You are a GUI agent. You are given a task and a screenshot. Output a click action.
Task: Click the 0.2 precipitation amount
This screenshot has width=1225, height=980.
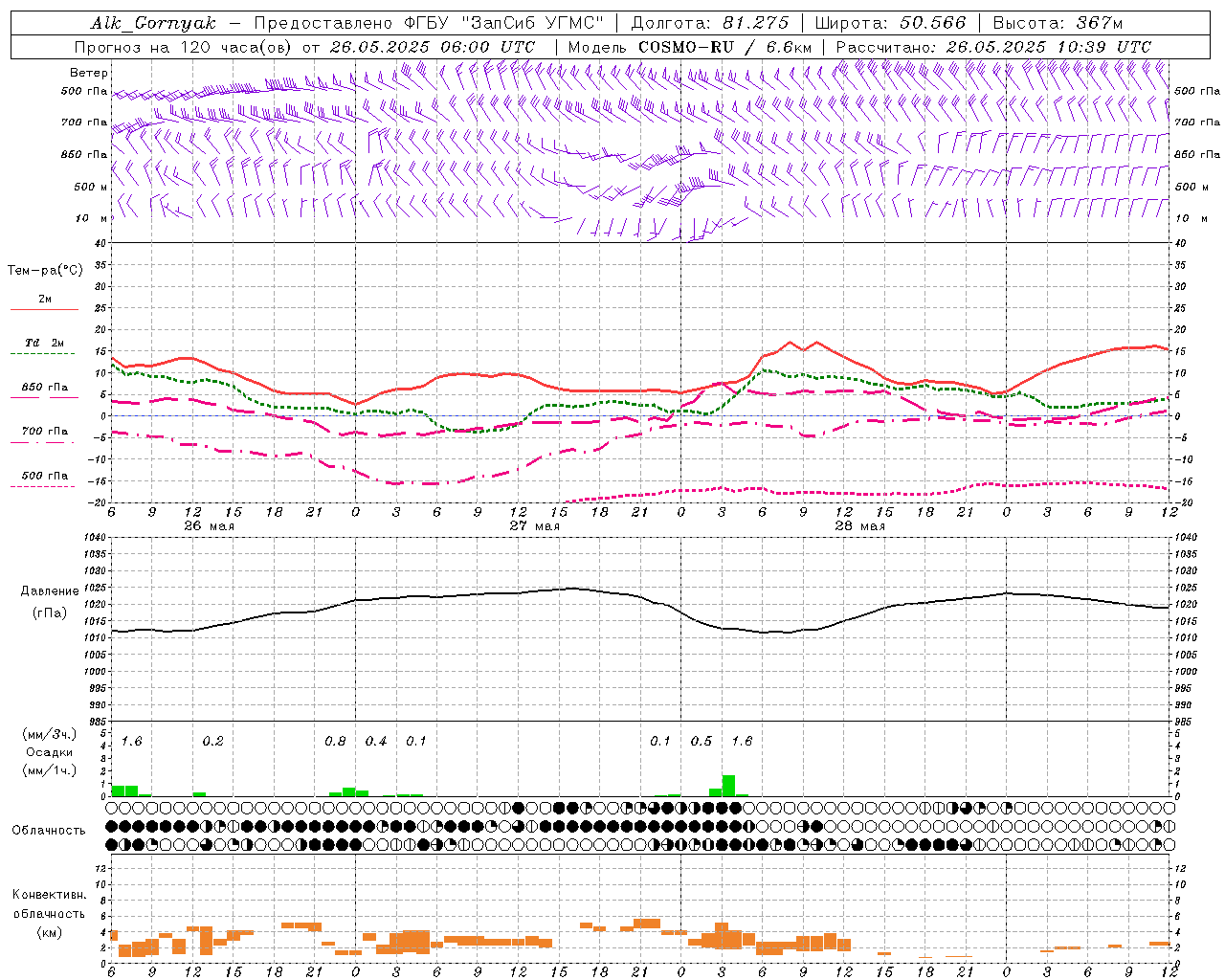212,741
